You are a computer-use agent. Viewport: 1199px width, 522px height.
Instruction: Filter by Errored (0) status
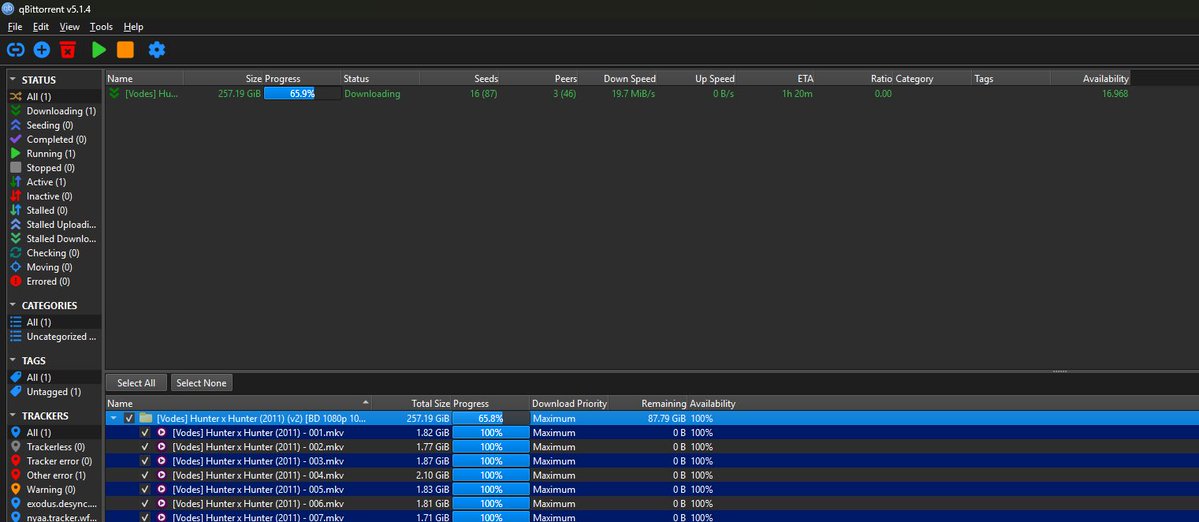pos(53,281)
